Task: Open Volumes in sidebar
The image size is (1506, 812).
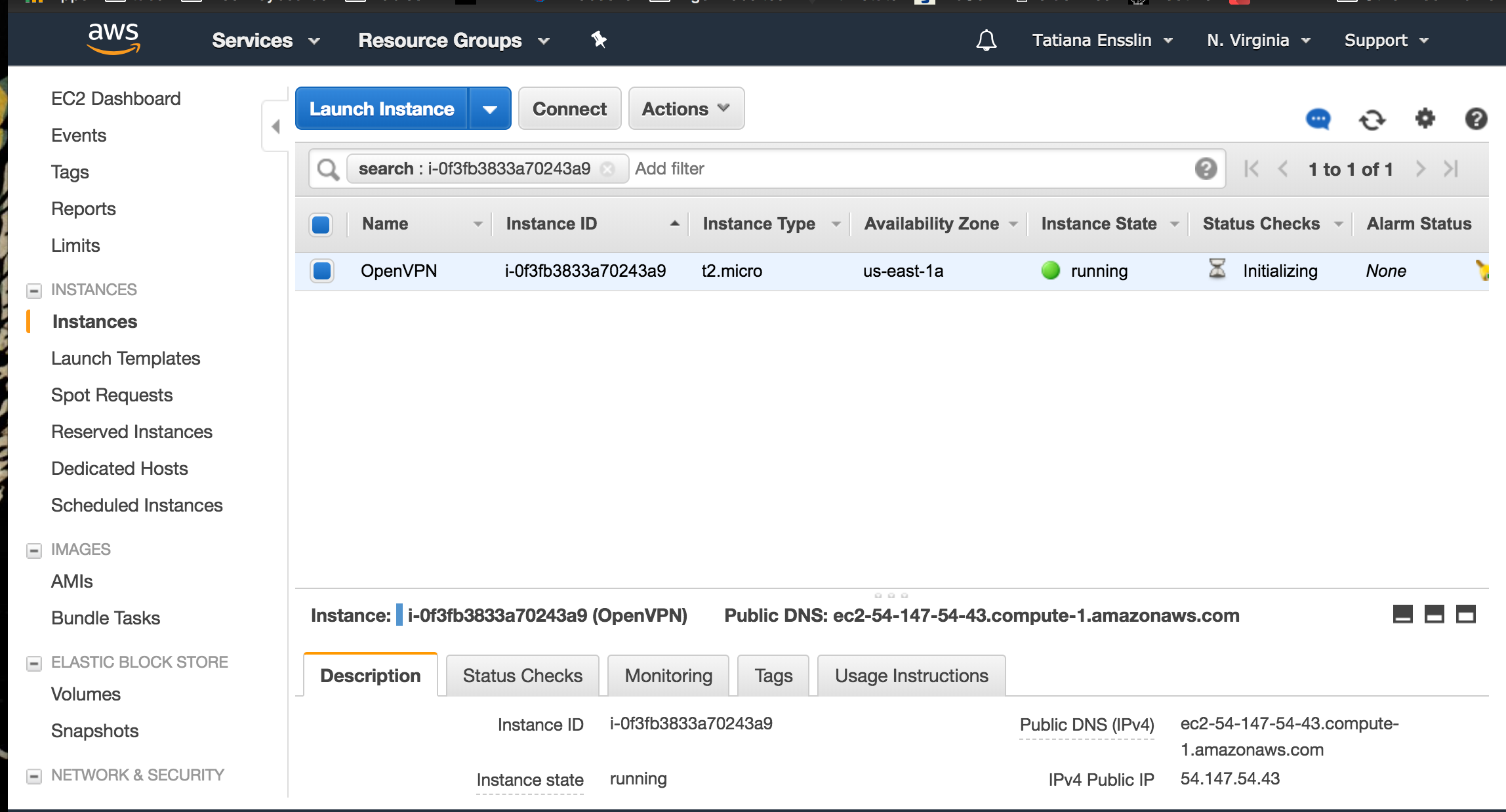Action: tap(86, 694)
